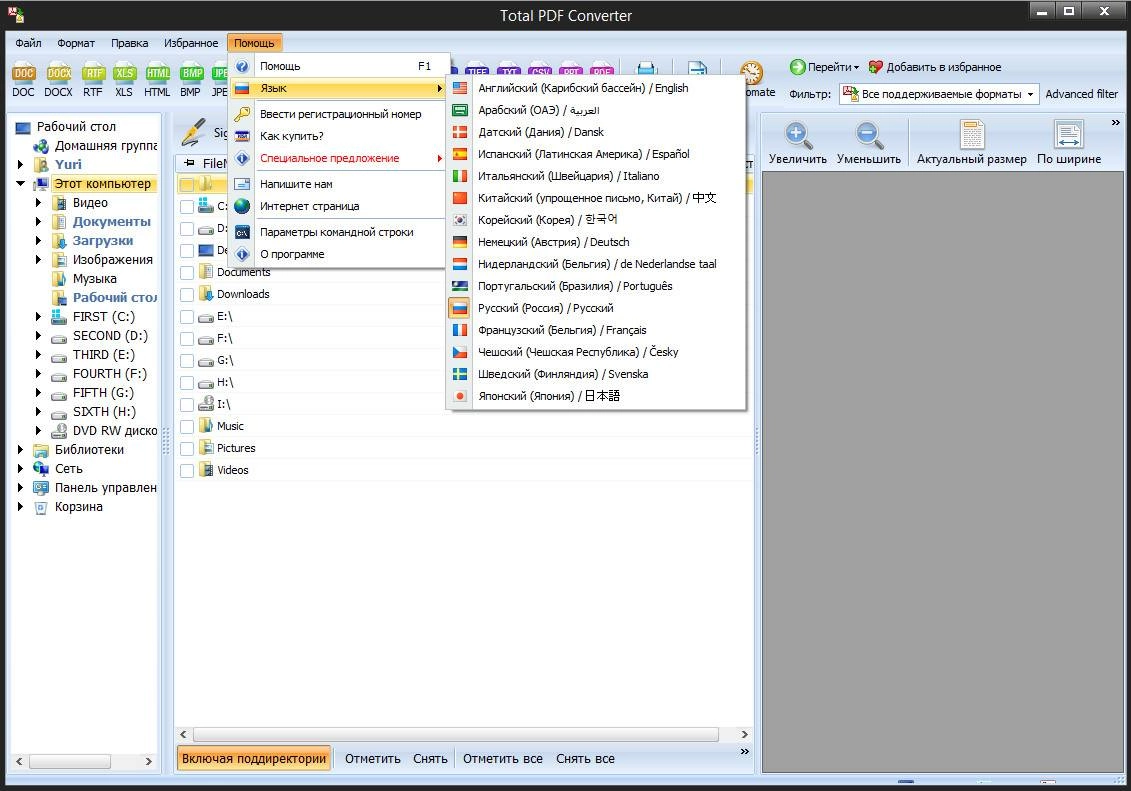Fit preview По ширине
The image size is (1131, 791).
(x=1068, y=143)
